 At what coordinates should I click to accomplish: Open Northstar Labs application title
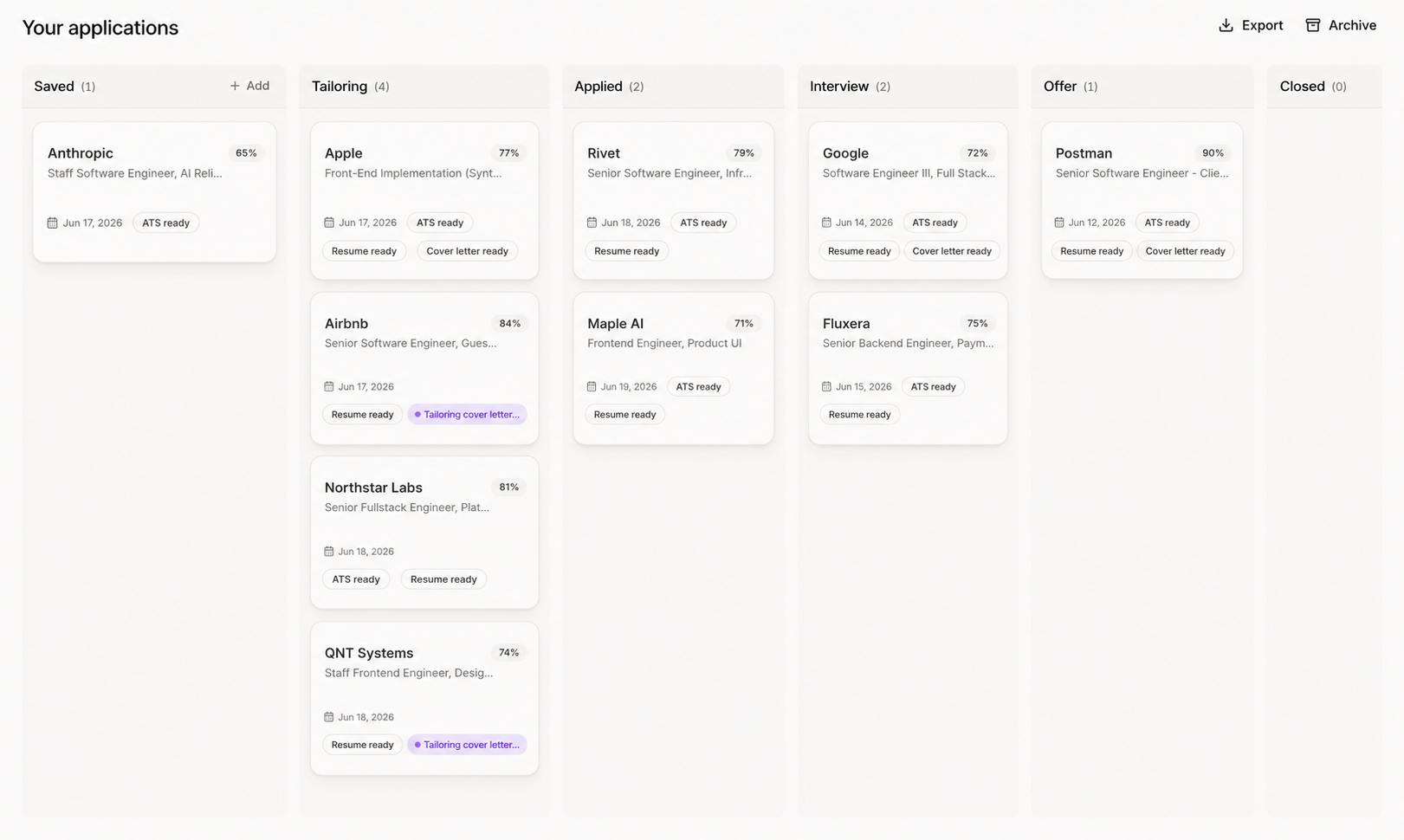(x=373, y=488)
